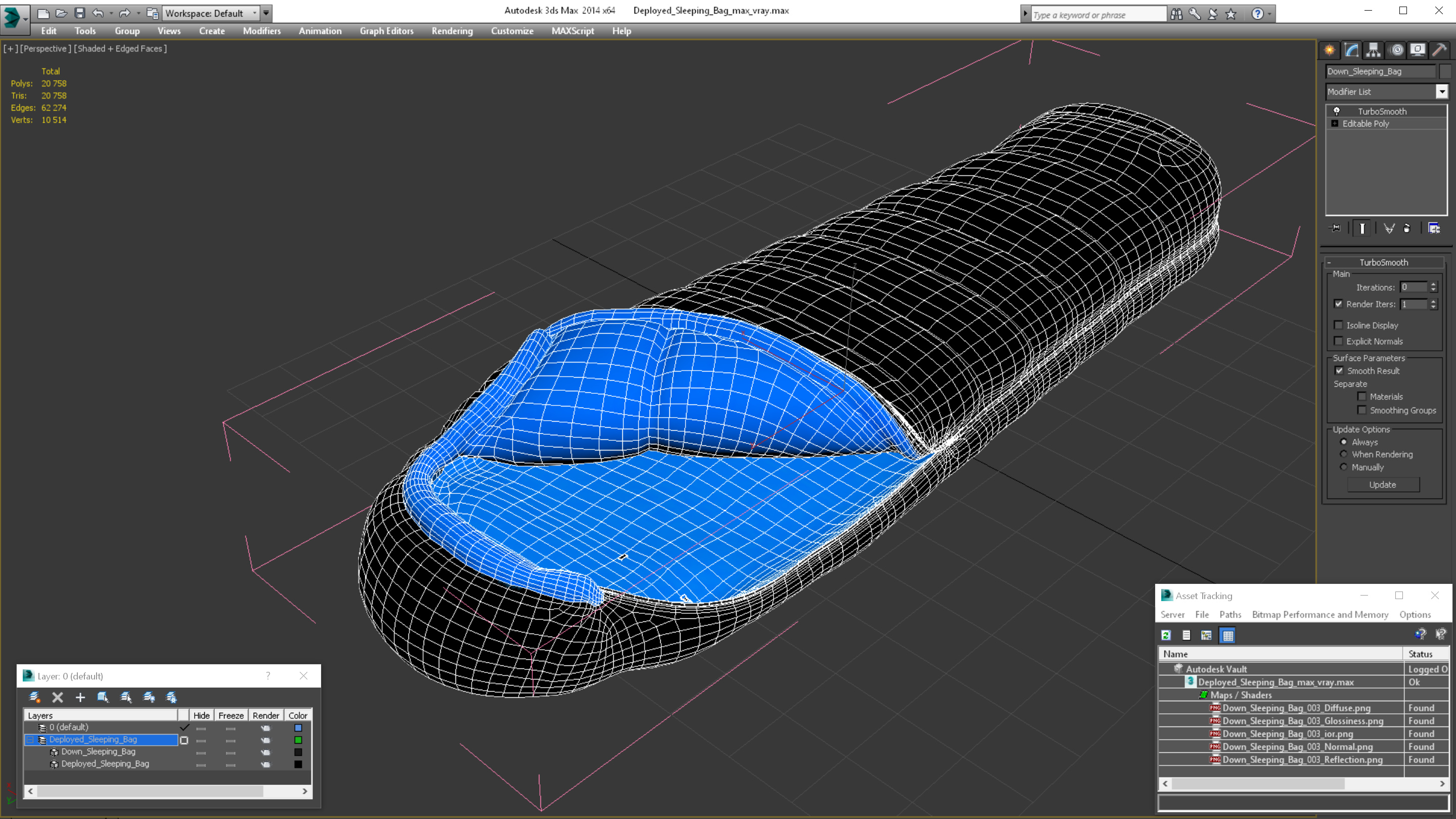The height and width of the screenshot is (819, 1456).
Task: Hide/unhide all layers icon
Action: (x=149, y=698)
